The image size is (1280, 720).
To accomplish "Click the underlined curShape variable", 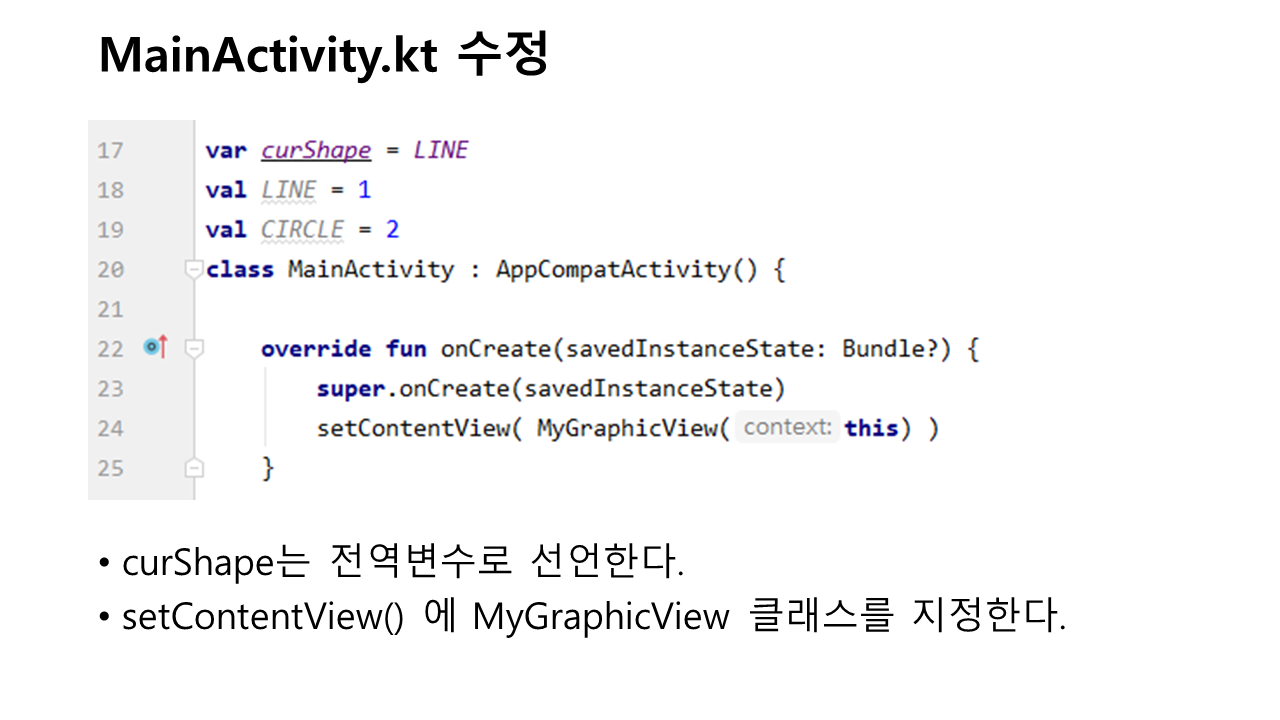I will (x=316, y=150).
